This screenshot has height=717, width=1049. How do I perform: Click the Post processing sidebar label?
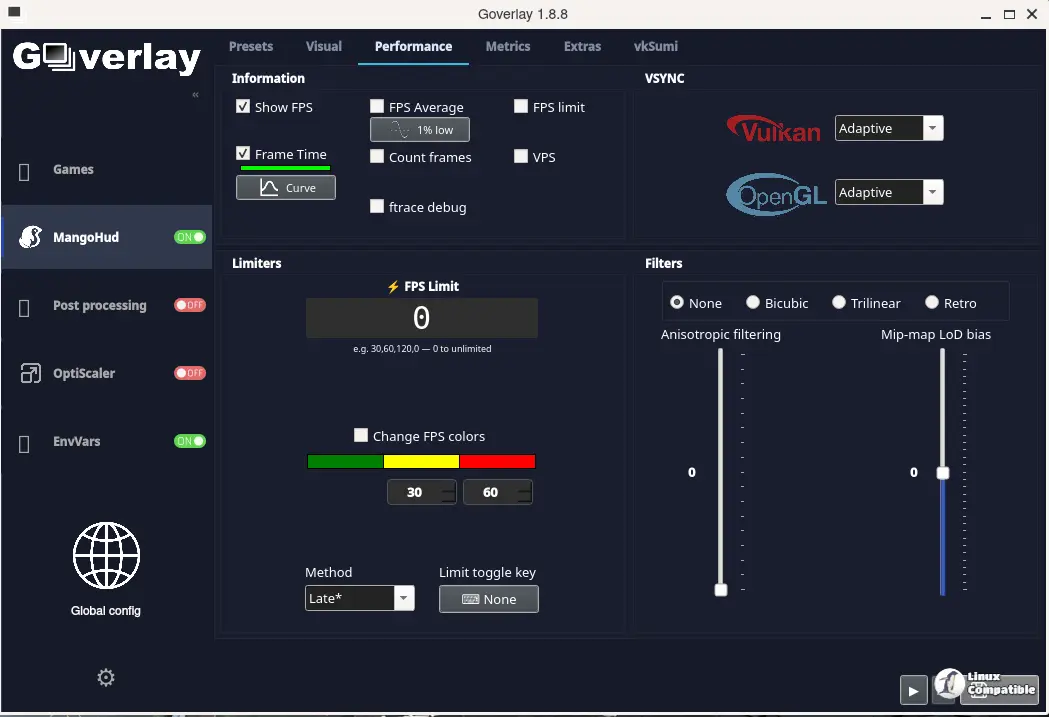100,306
